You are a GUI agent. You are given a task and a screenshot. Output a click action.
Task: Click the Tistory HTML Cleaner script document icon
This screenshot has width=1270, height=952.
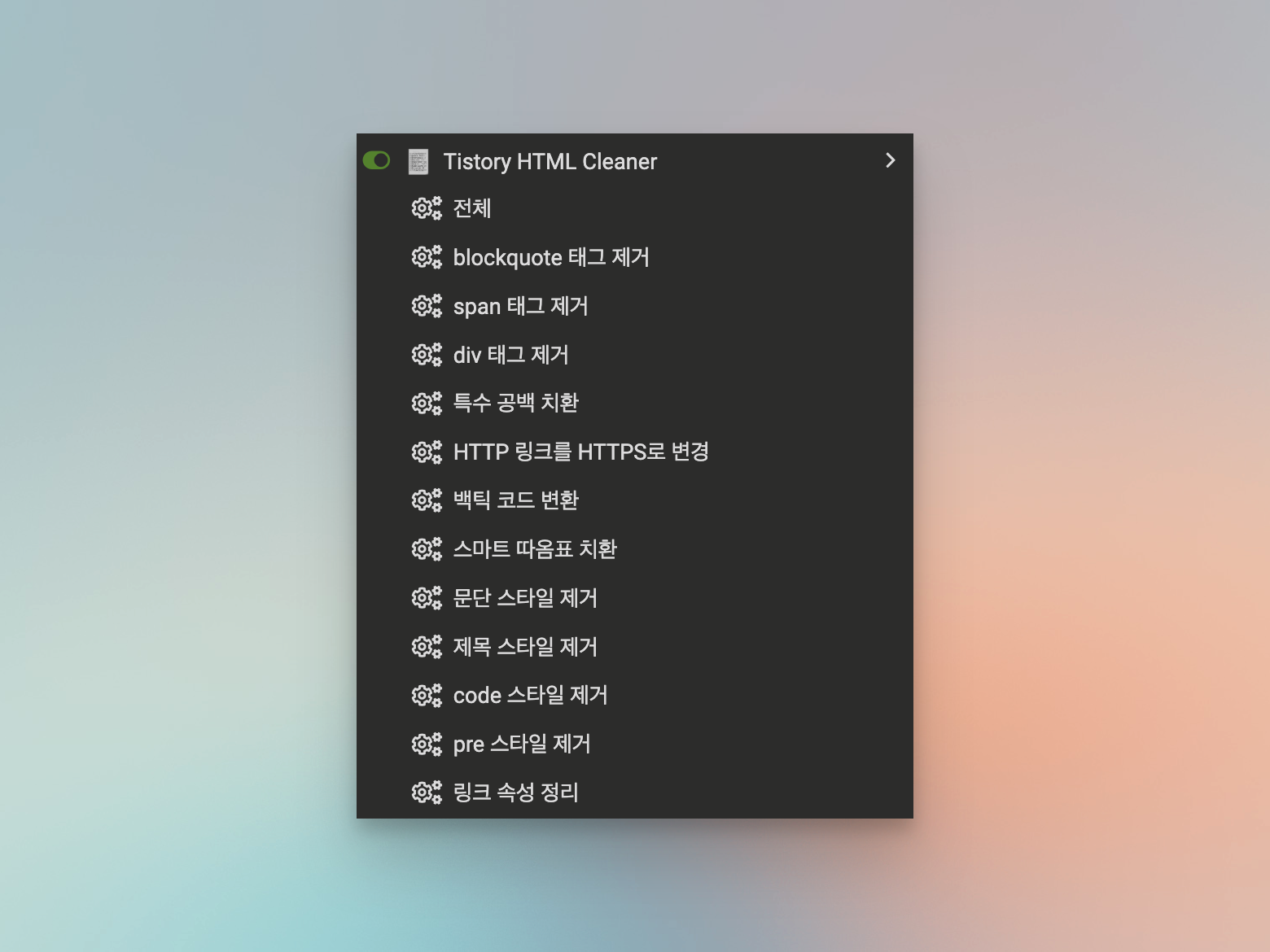[418, 161]
